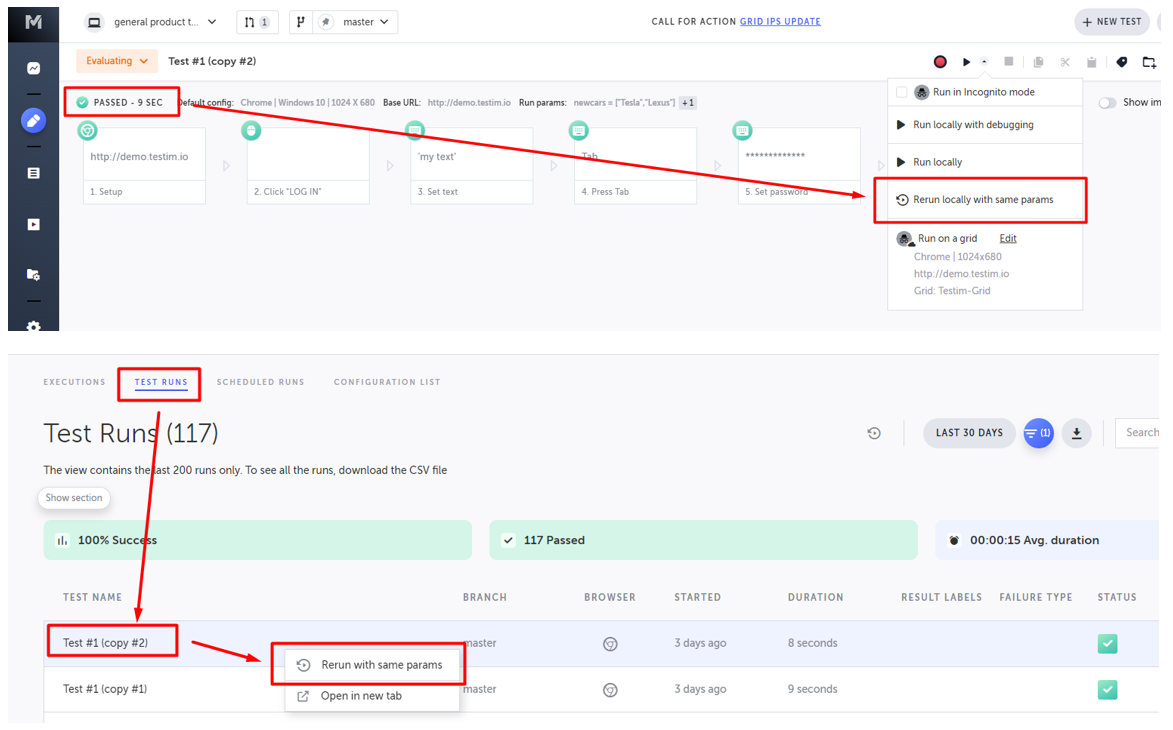Select Rerun locally with same params
The image size is (1173, 730).
(982, 200)
